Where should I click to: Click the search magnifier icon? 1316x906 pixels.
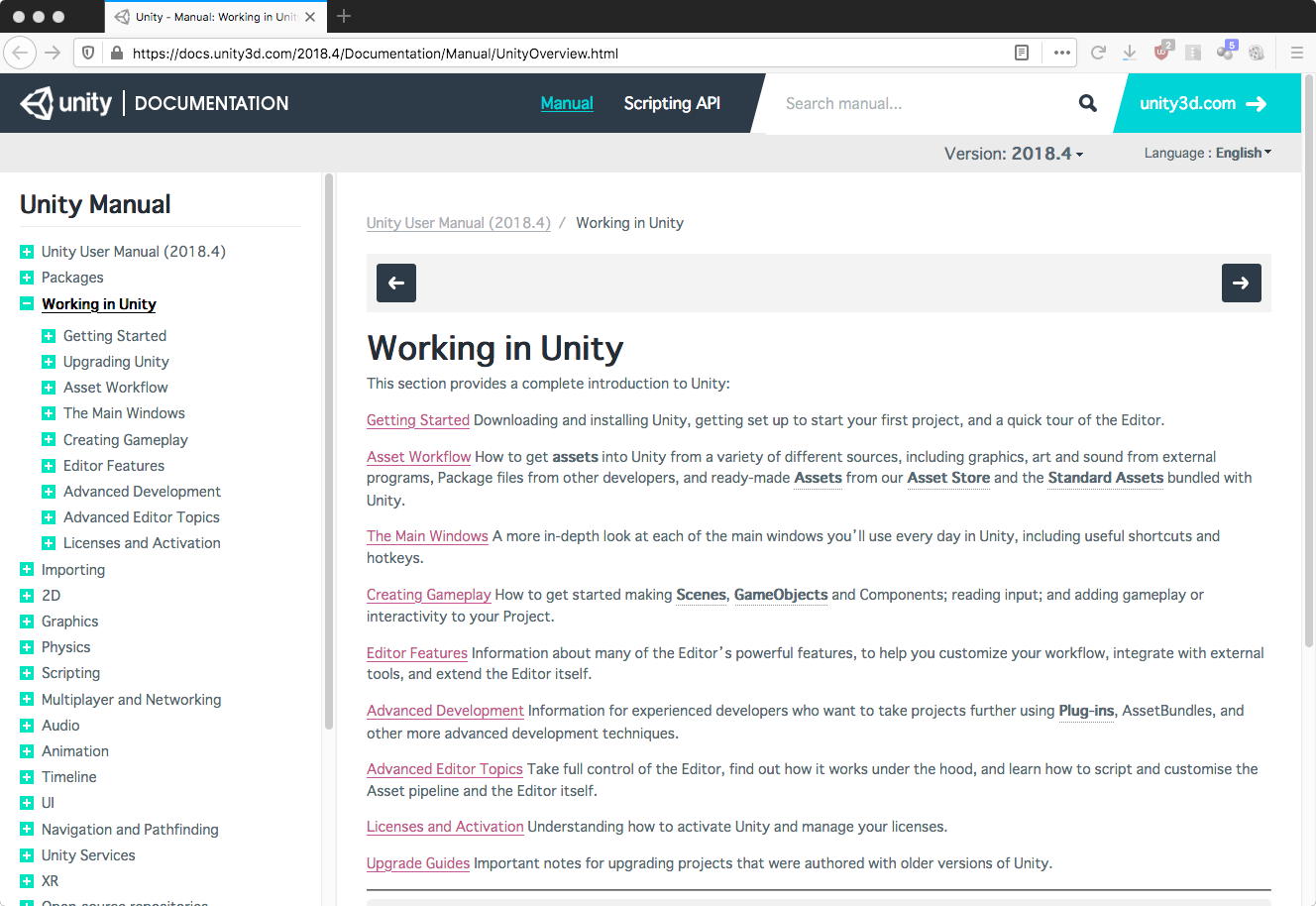(1088, 103)
